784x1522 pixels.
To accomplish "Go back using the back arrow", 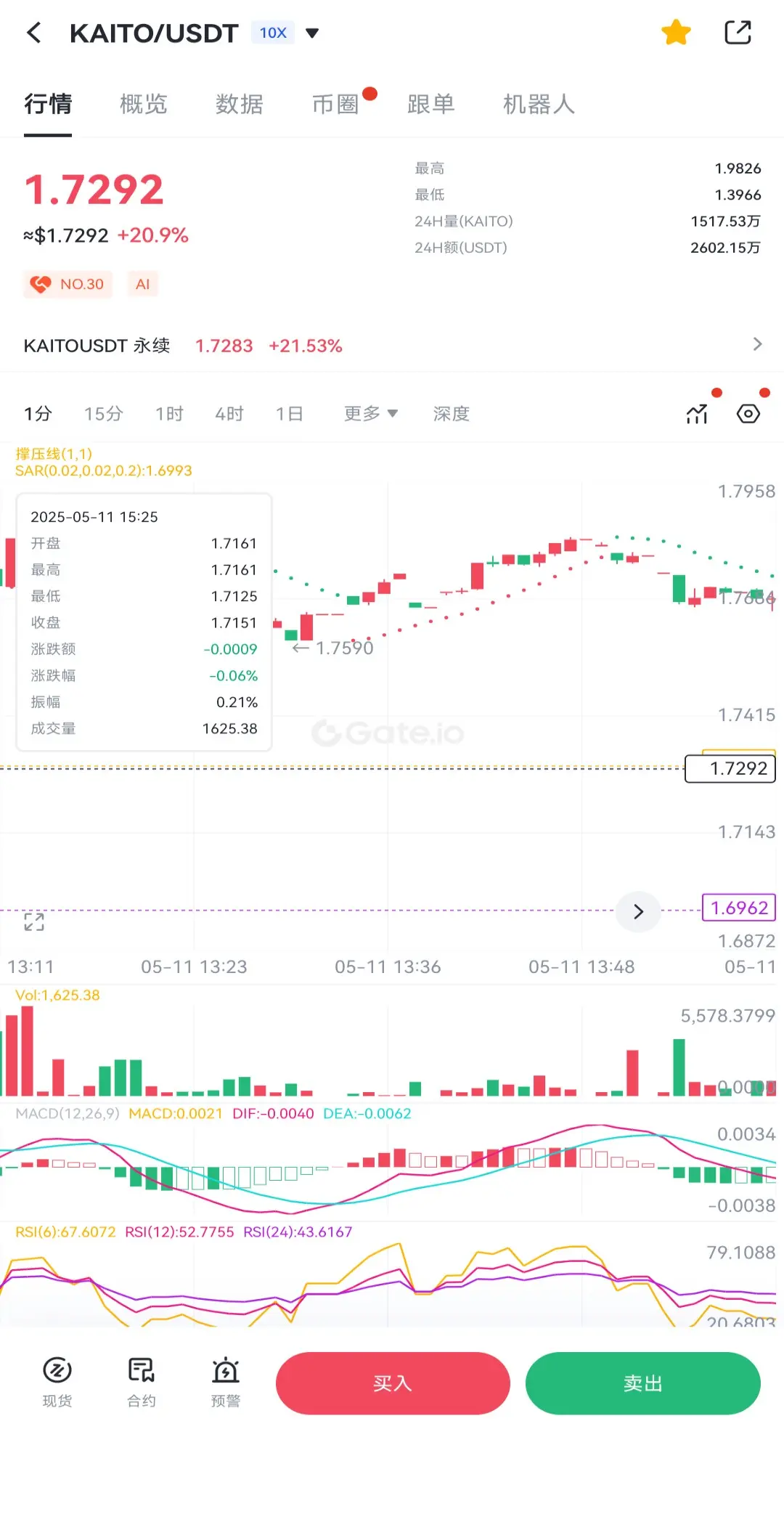I will coord(33,33).
